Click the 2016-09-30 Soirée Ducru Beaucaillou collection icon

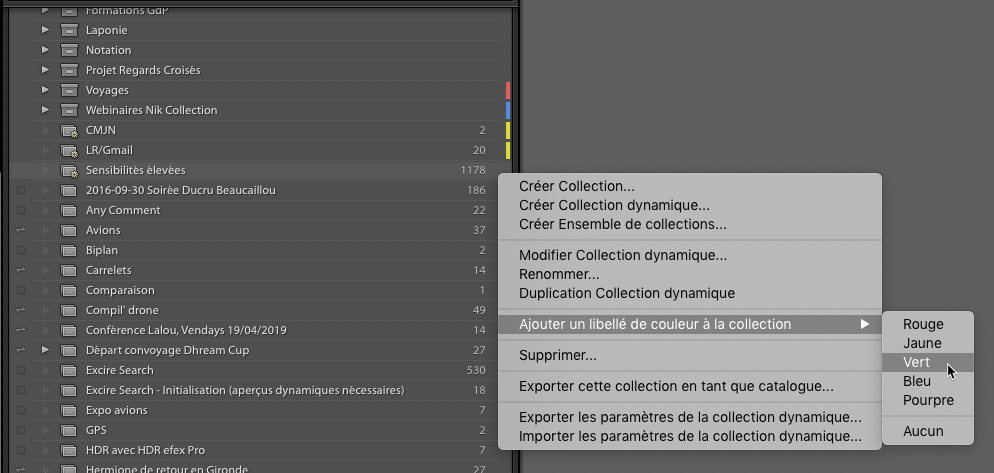point(68,190)
